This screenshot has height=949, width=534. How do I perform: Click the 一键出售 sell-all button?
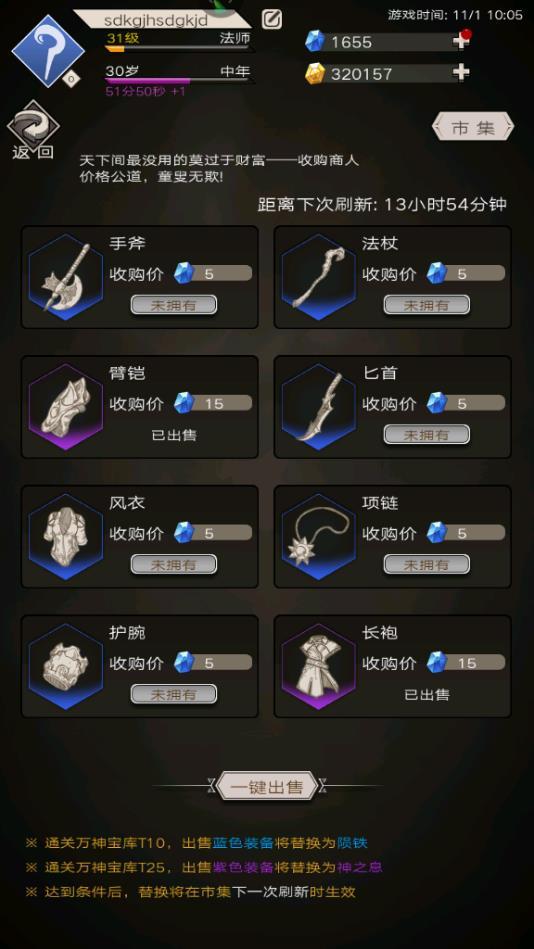(x=267, y=787)
